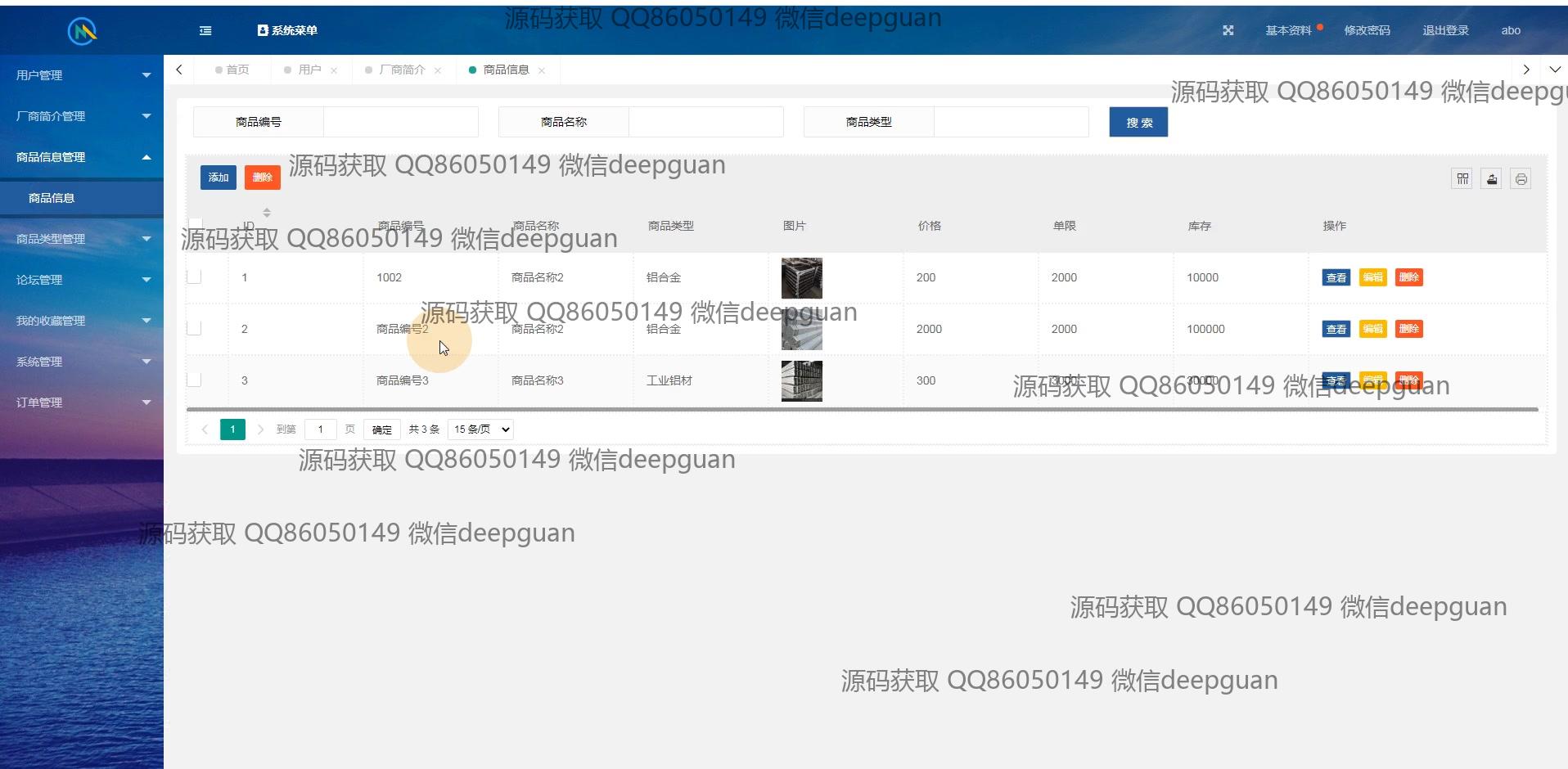The height and width of the screenshot is (769, 1568).
Task: Sort table by ID column arrows
Action: click(x=267, y=213)
